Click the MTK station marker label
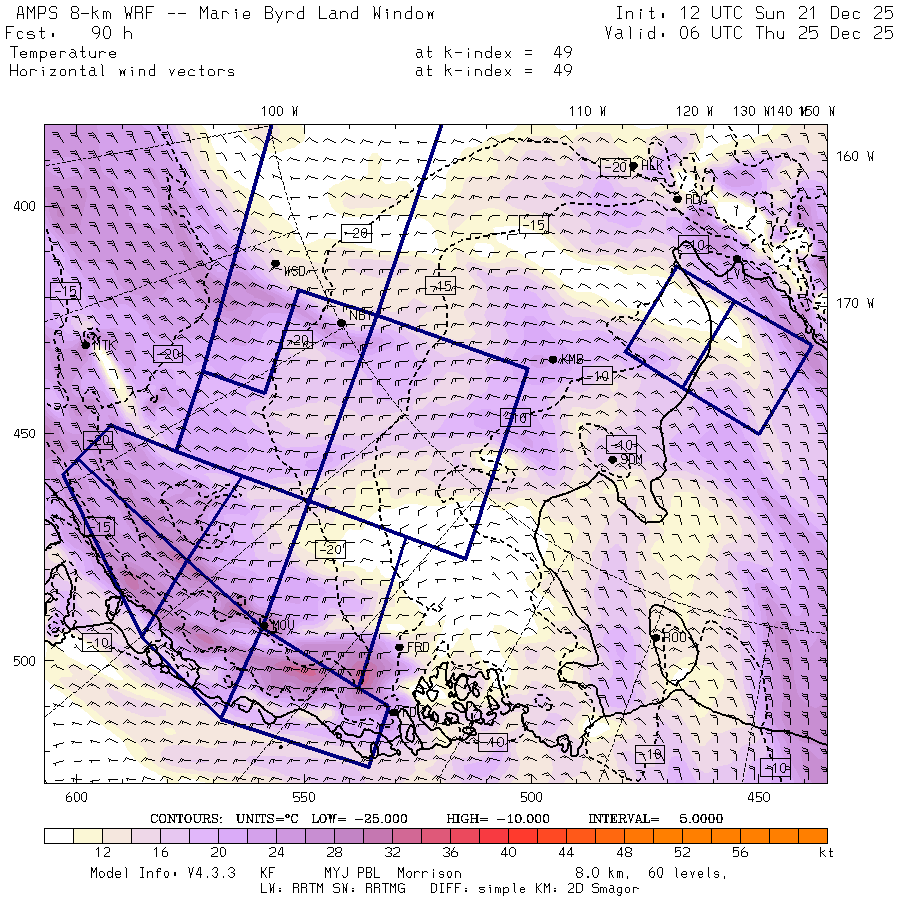The image size is (900, 900). [104, 345]
